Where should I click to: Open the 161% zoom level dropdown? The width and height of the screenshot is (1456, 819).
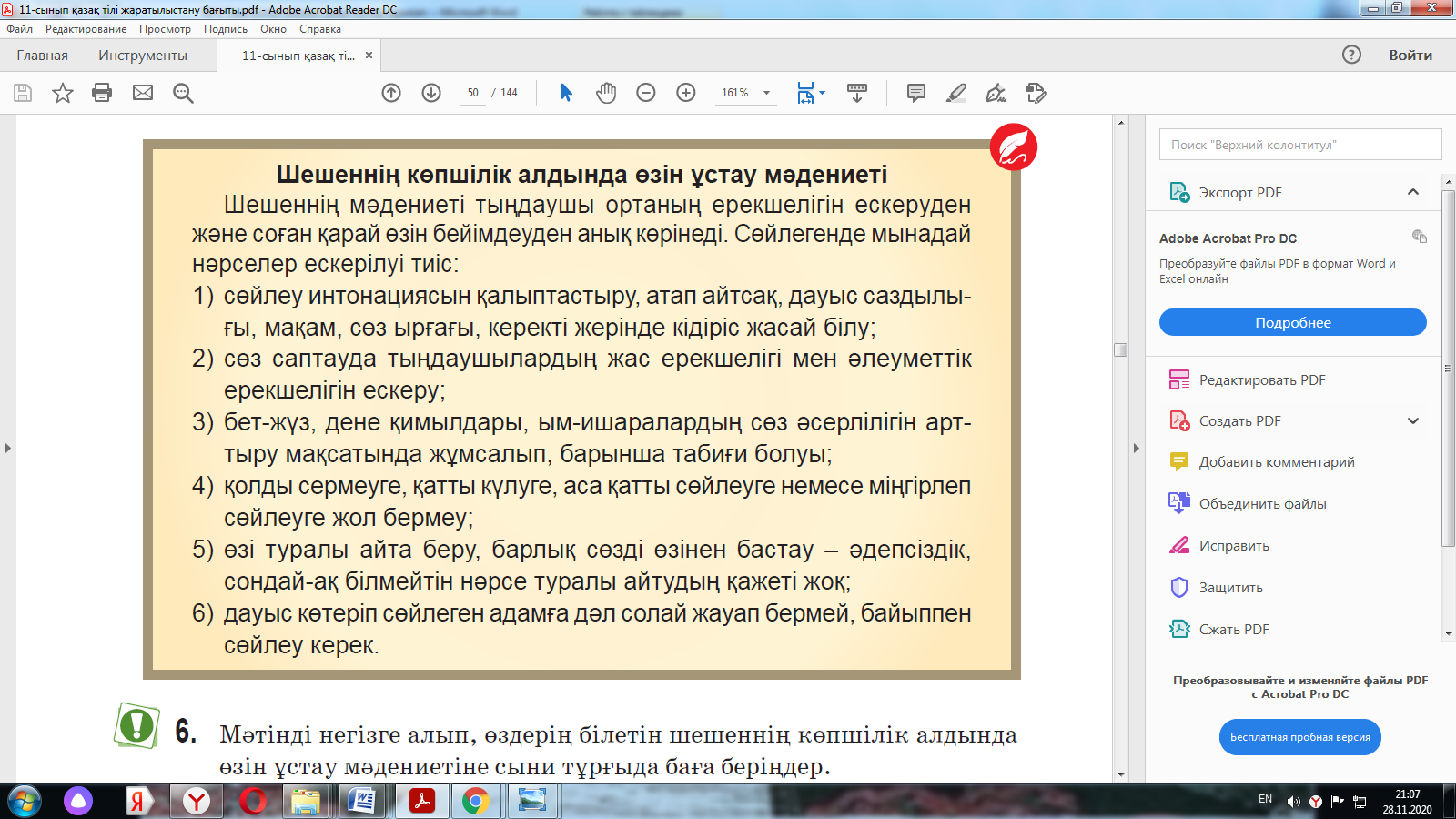point(766,93)
